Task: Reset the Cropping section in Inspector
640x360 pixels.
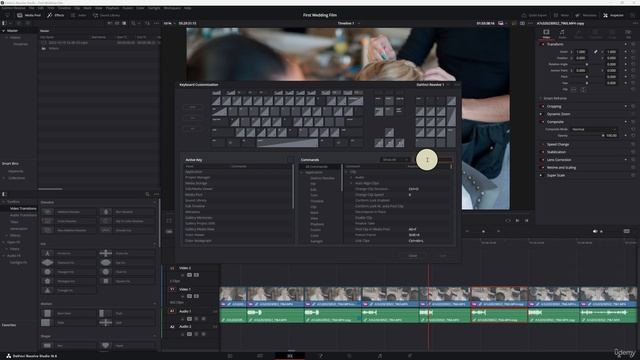Action: pos(633,106)
